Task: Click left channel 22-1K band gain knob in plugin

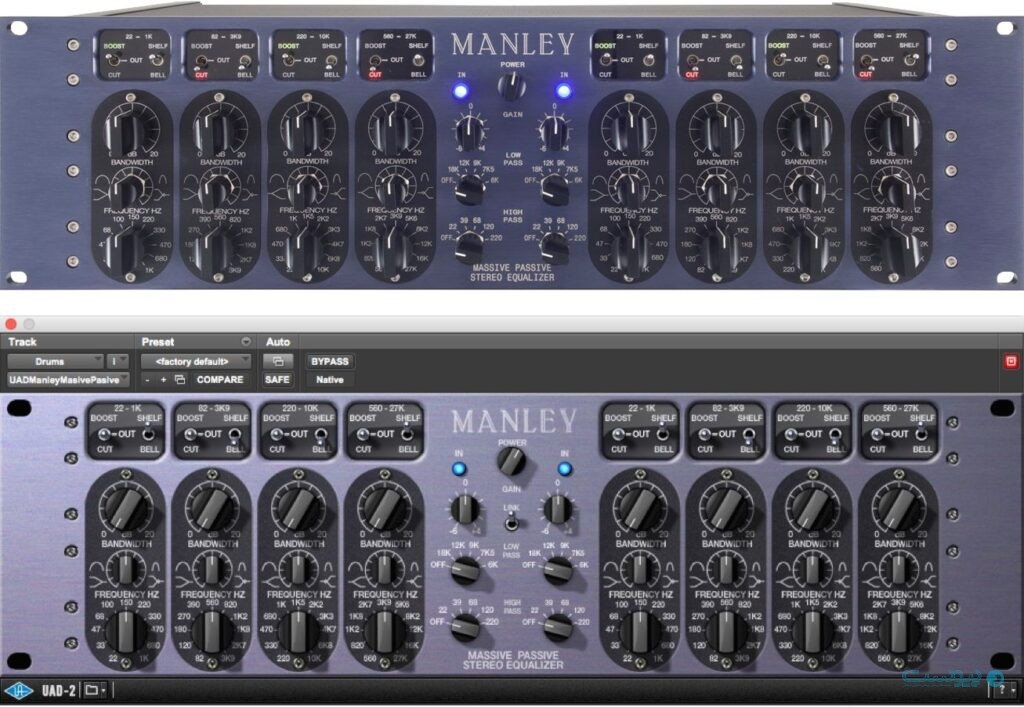Action: 125,509
